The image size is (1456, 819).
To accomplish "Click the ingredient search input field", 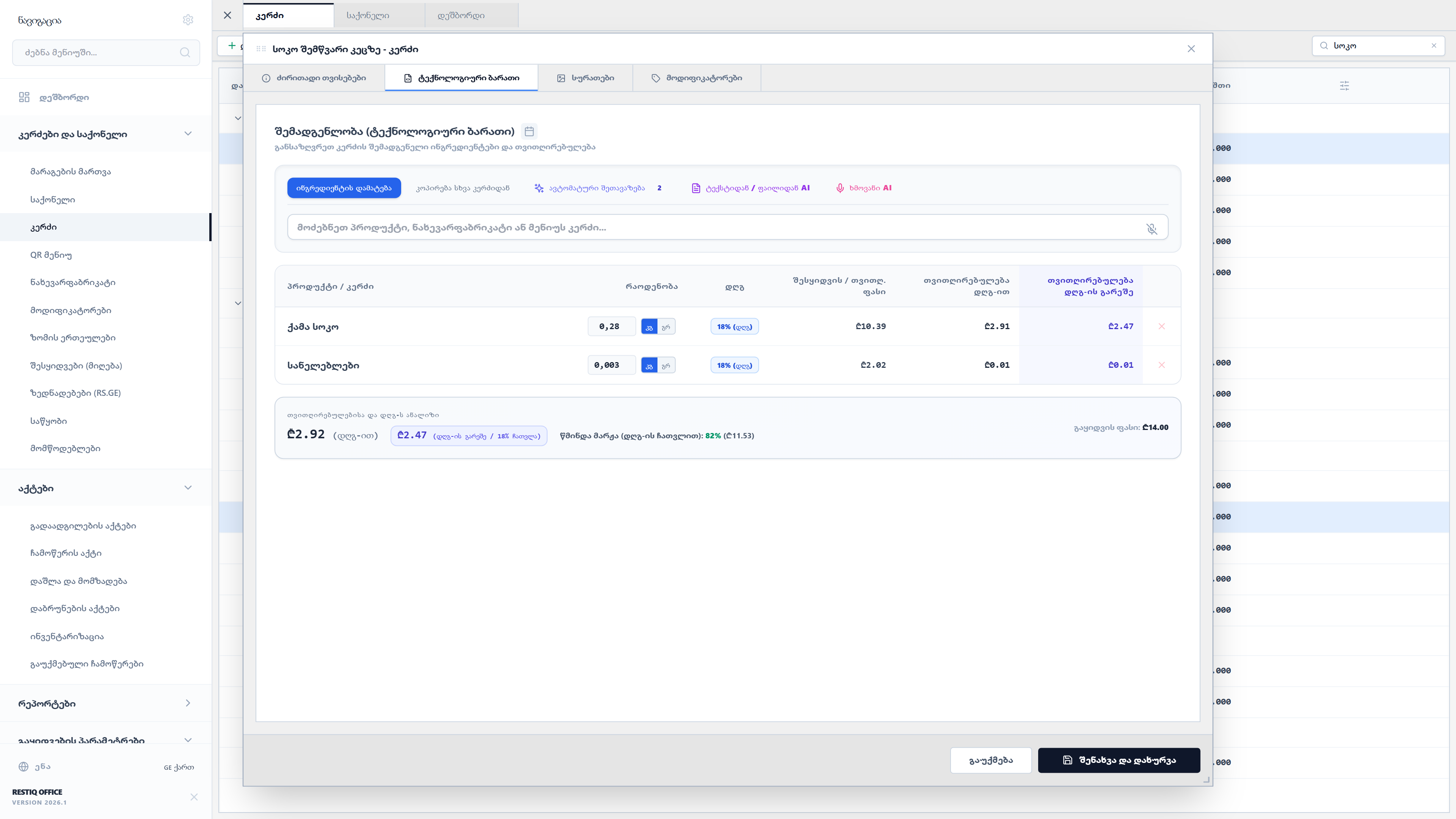I will pos(728,227).
